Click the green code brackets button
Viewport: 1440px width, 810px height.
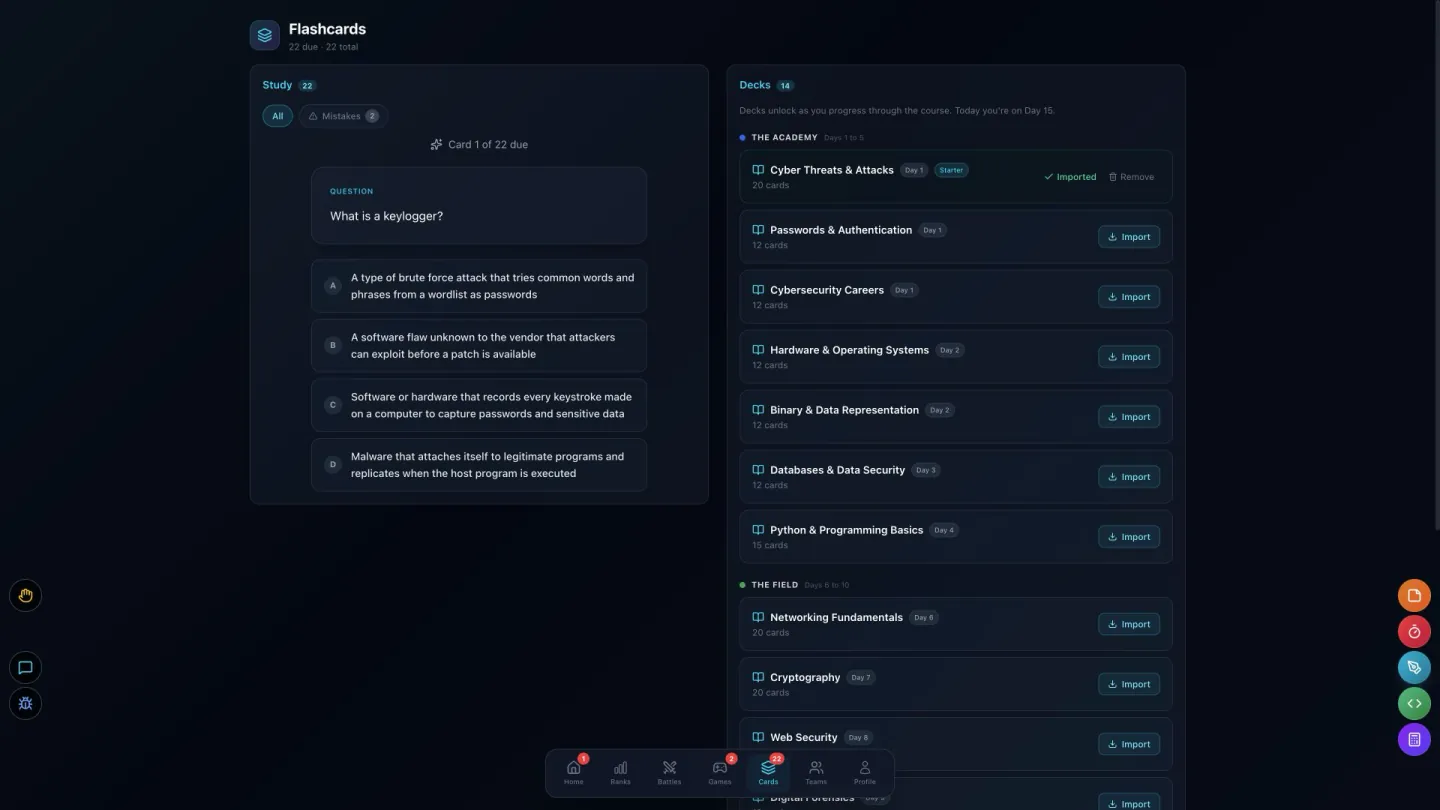[1414, 704]
